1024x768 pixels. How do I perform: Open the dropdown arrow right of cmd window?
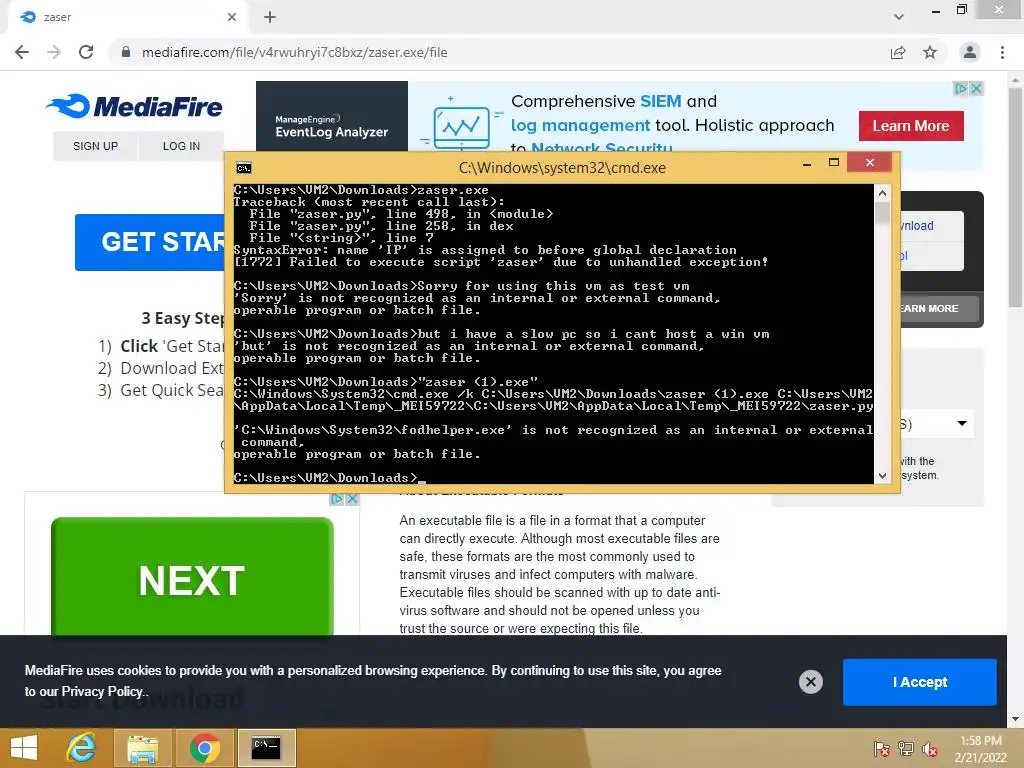[962, 423]
